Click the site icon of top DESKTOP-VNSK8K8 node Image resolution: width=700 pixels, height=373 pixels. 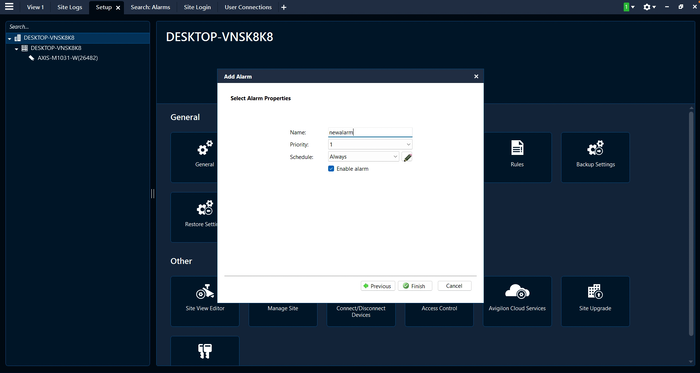pyautogui.click(x=18, y=38)
